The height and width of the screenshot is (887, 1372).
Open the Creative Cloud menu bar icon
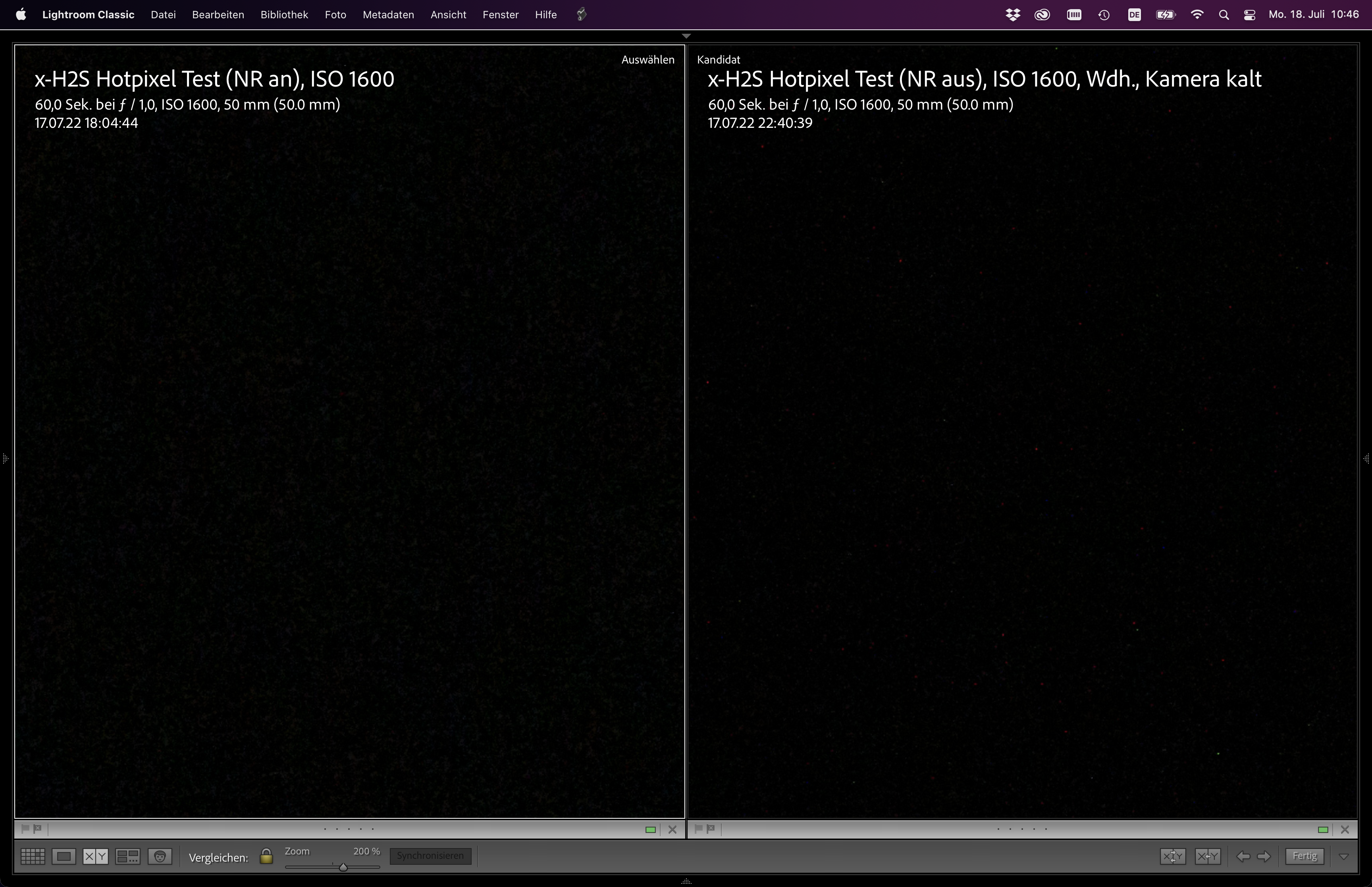click(x=1042, y=15)
